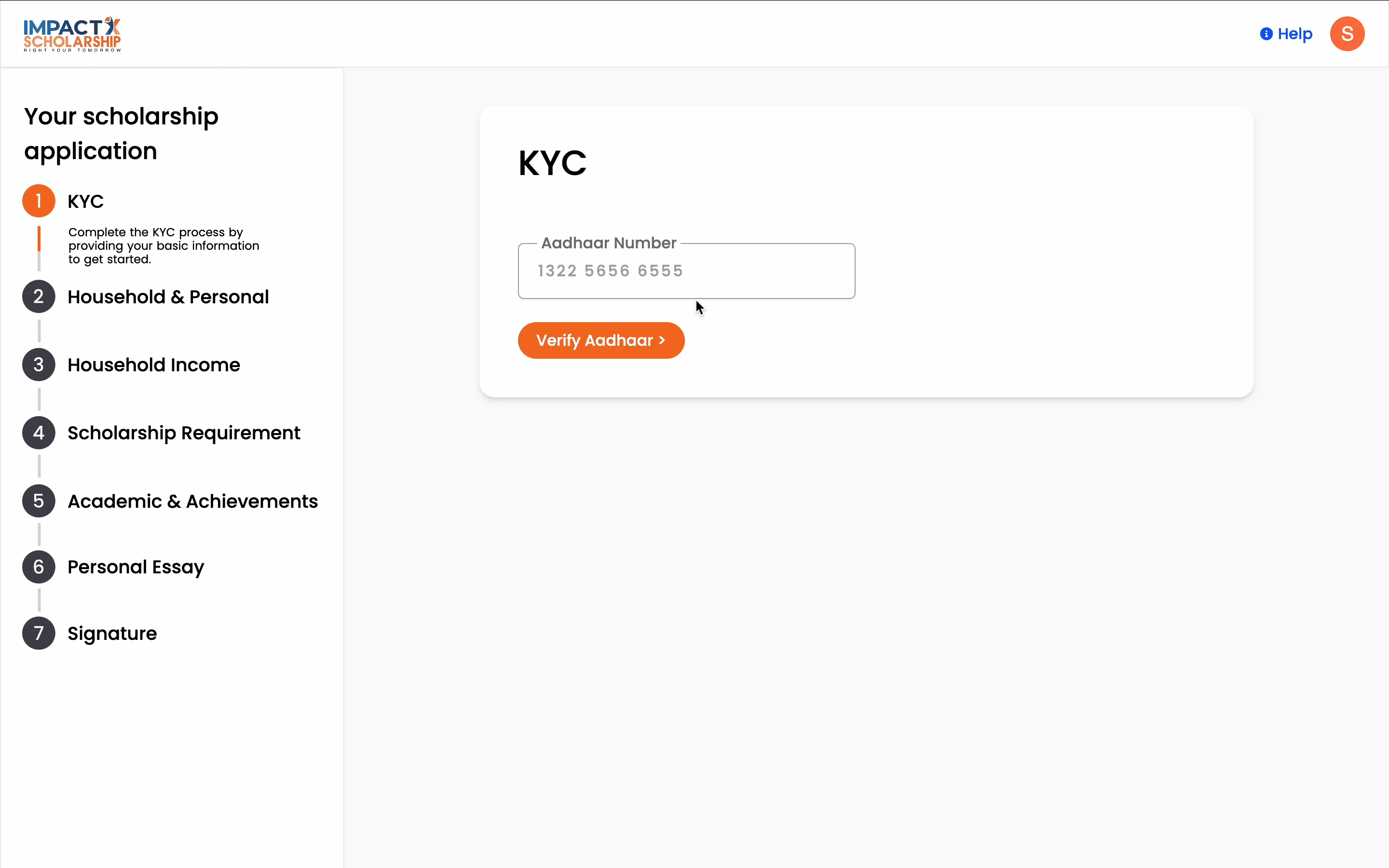Screen dimensions: 1389x868
Task: Go to Household & Personal step
Action: 168,297
